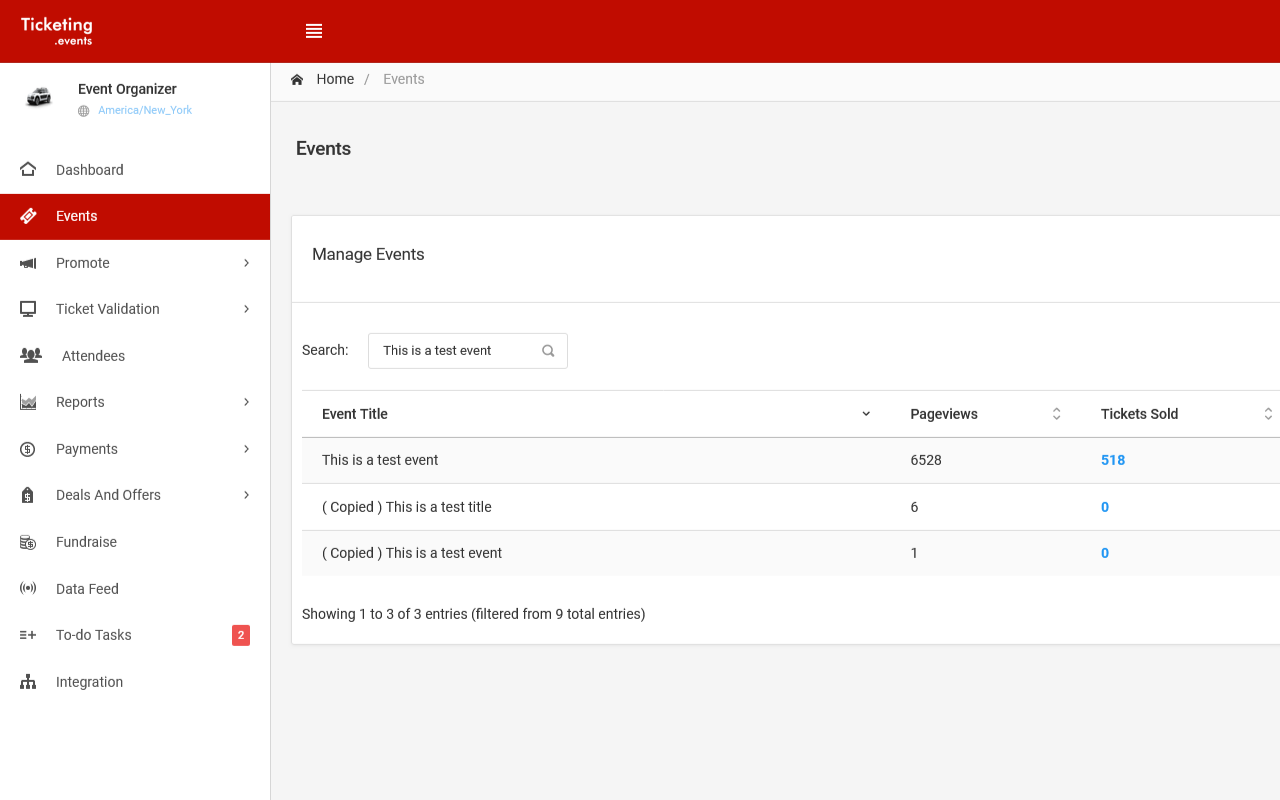Click pageviews value 6528
The height and width of the screenshot is (800, 1280).
[926, 460]
